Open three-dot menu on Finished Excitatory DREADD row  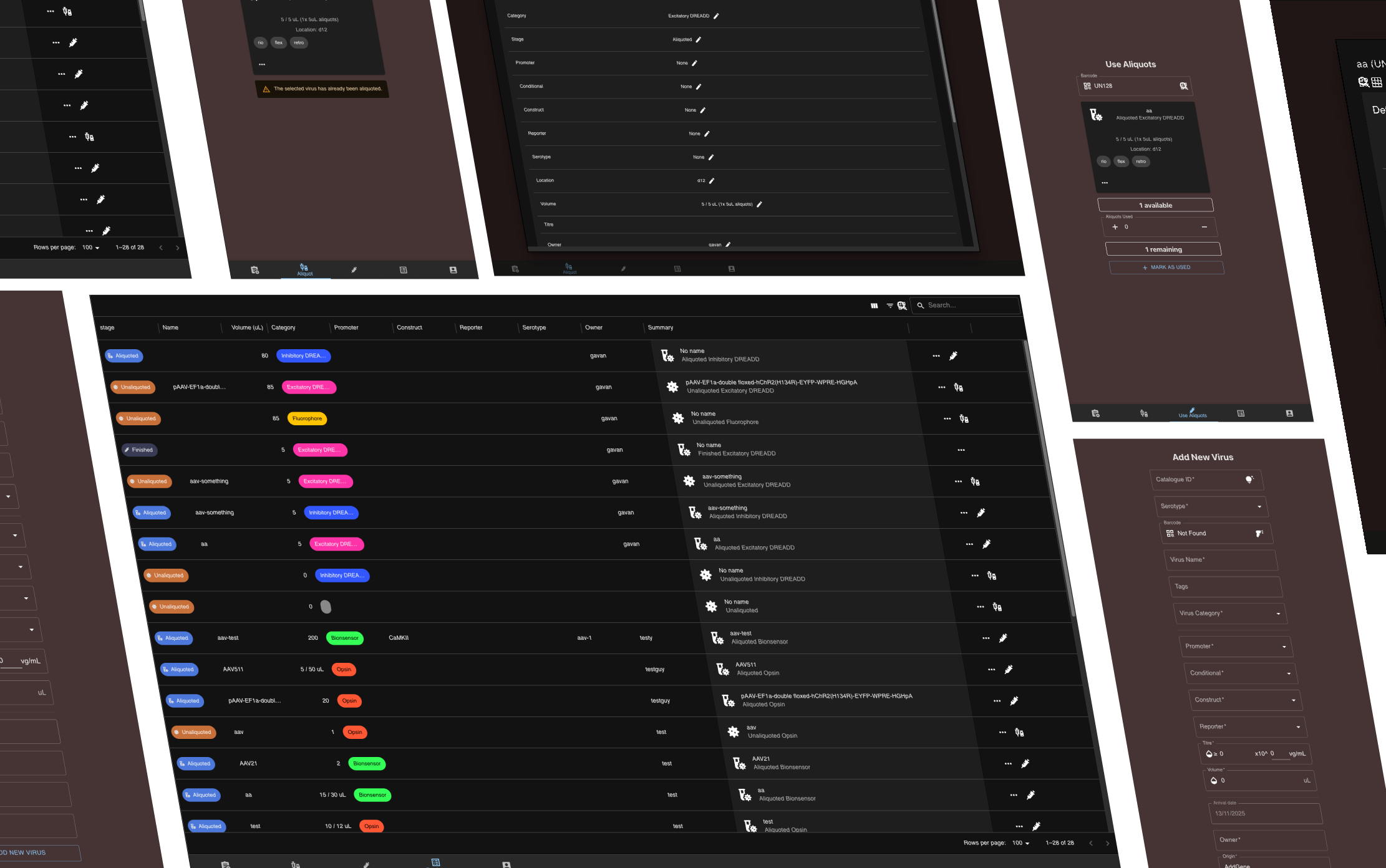[x=961, y=450]
